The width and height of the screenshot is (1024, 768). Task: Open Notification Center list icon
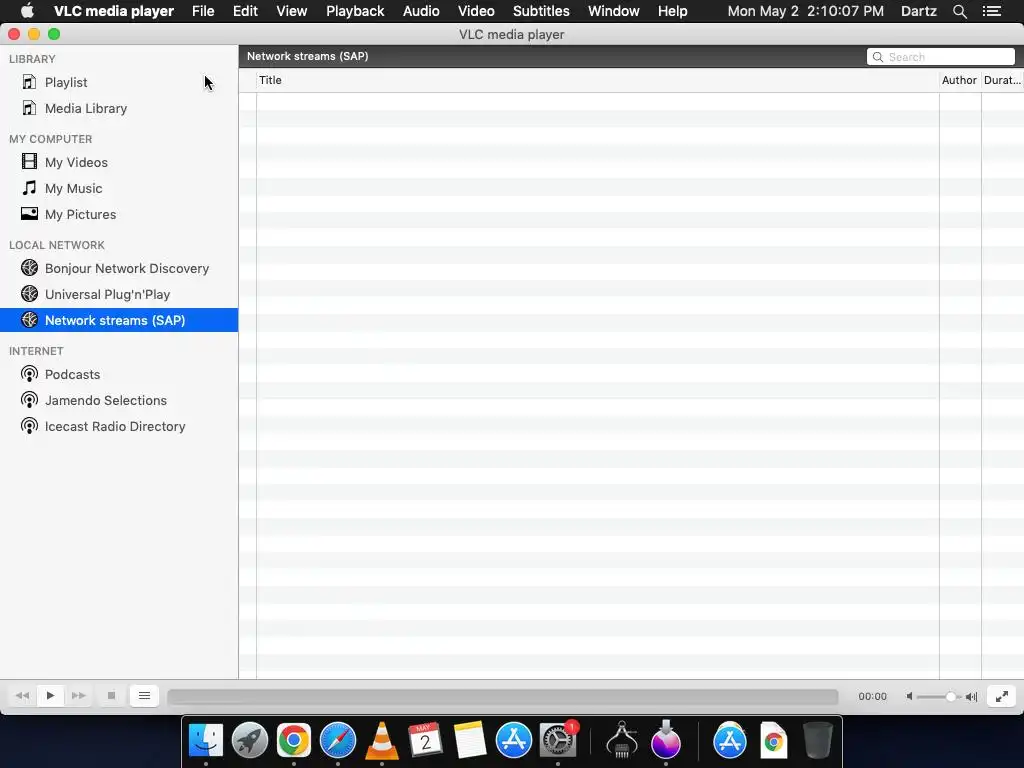tap(992, 11)
